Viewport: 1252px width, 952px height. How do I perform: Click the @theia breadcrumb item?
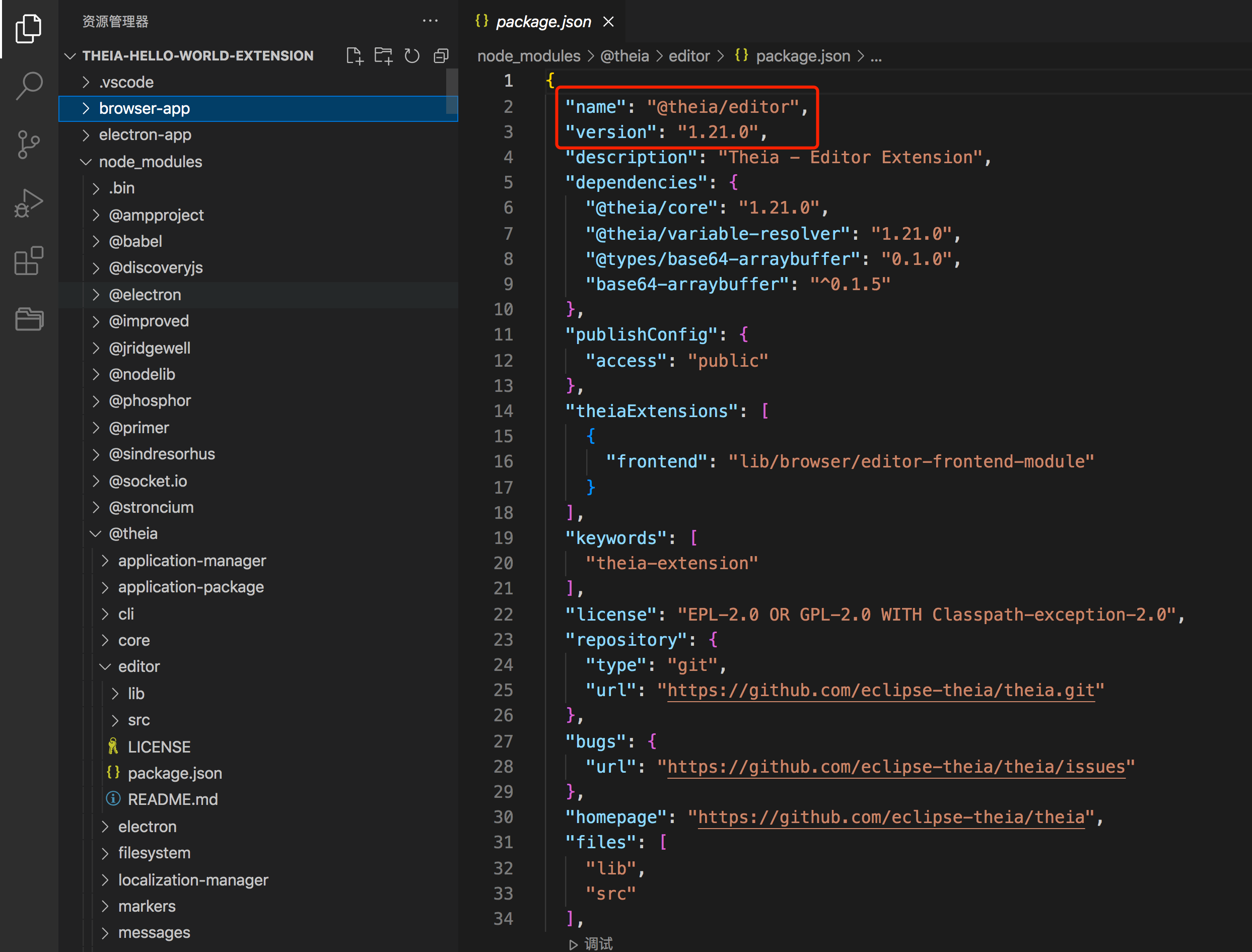pyautogui.click(x=625, y=55)
